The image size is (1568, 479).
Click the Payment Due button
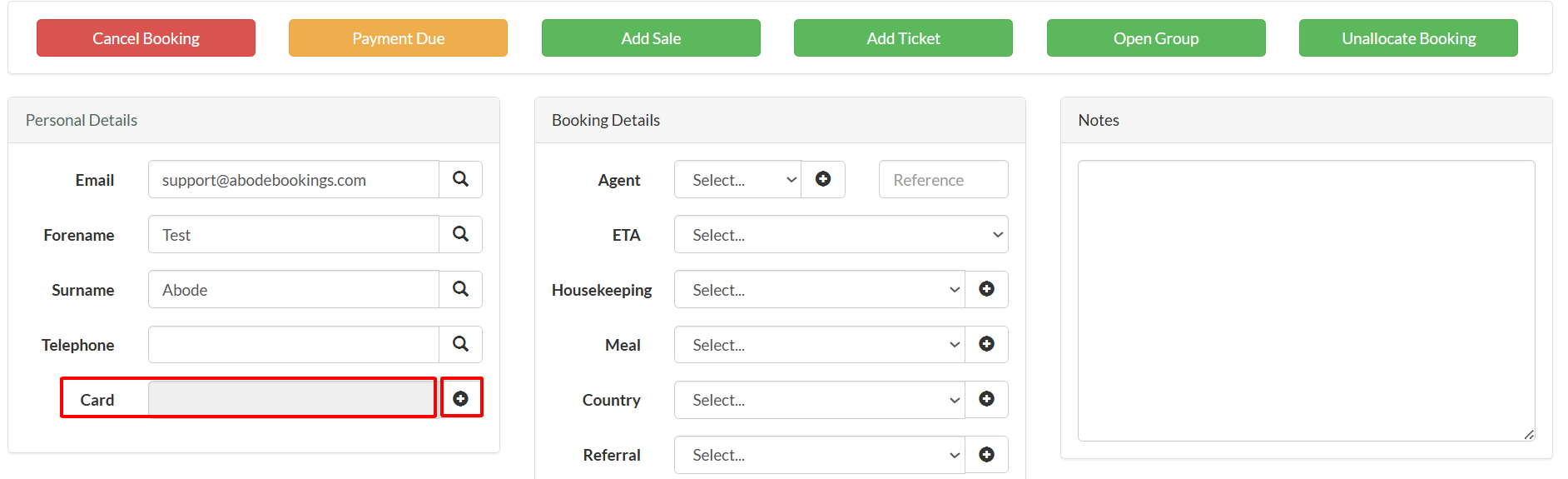pos(398,38)
